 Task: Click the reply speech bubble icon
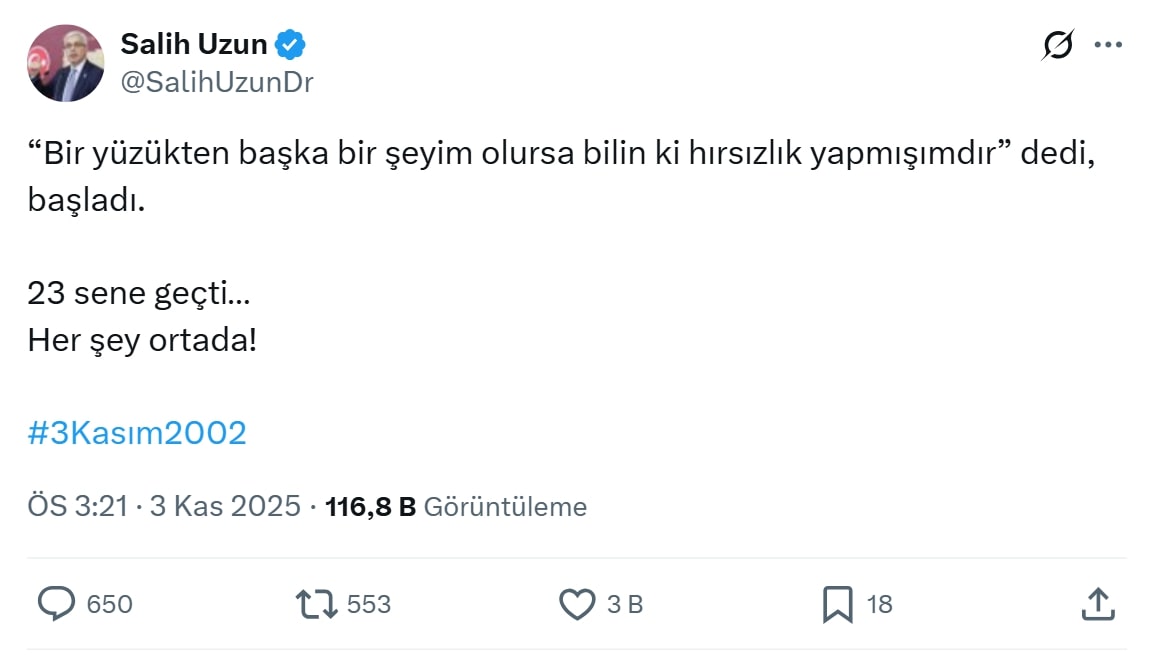tap(57, 604)
